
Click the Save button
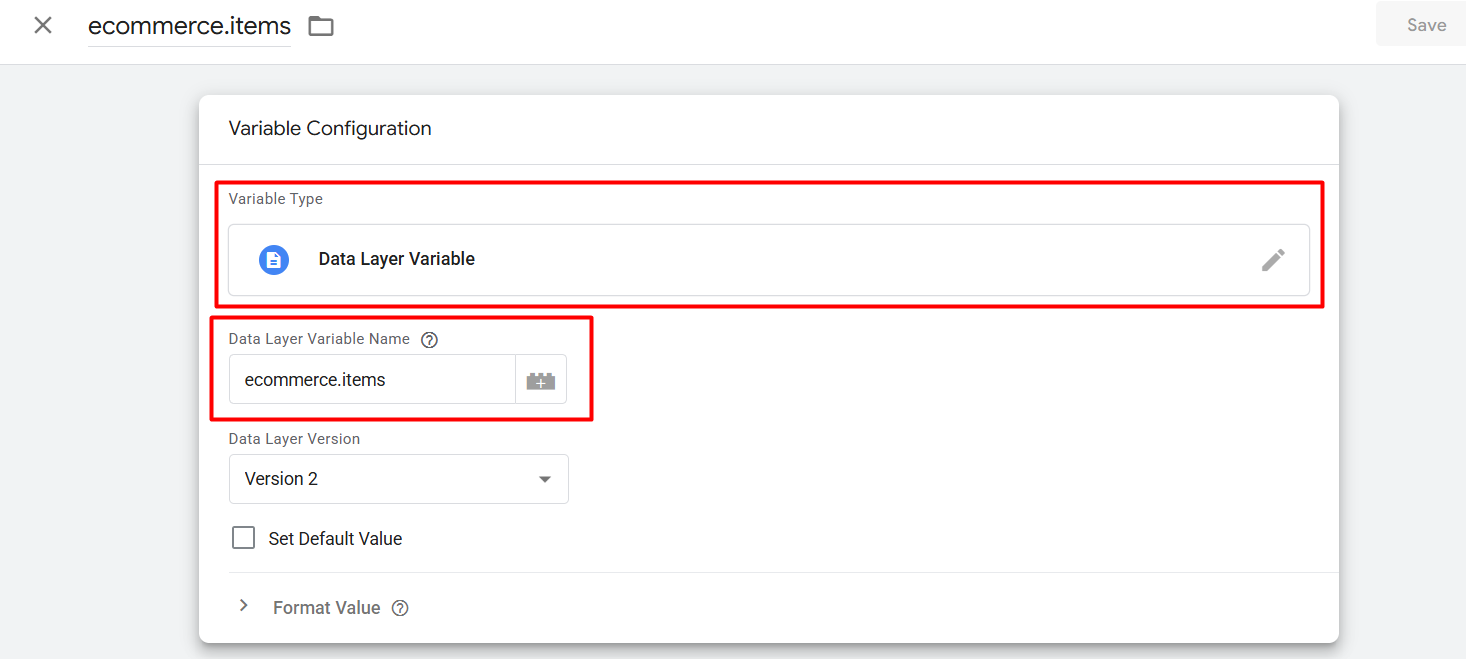[1425, 25]
